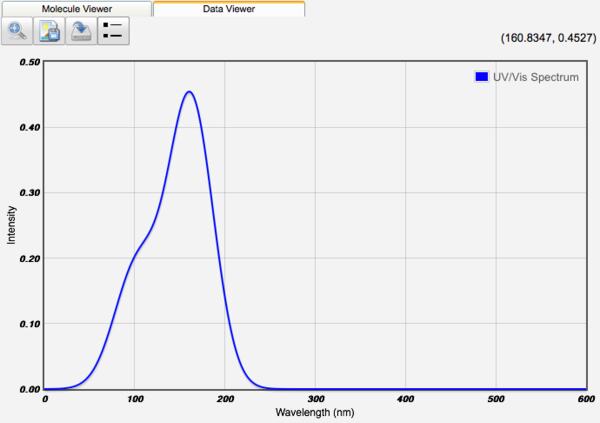The image size is (600, 423).
Task: Click the 0.20 intensity tick label
Action: coord(28,258)
